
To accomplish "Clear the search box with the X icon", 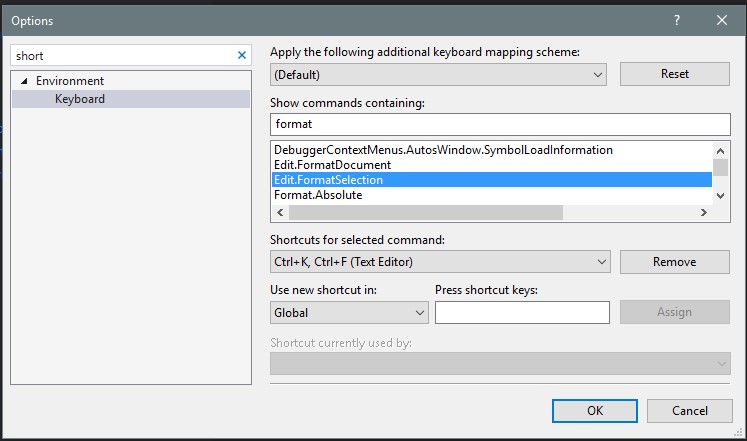I will click(241, 56).
